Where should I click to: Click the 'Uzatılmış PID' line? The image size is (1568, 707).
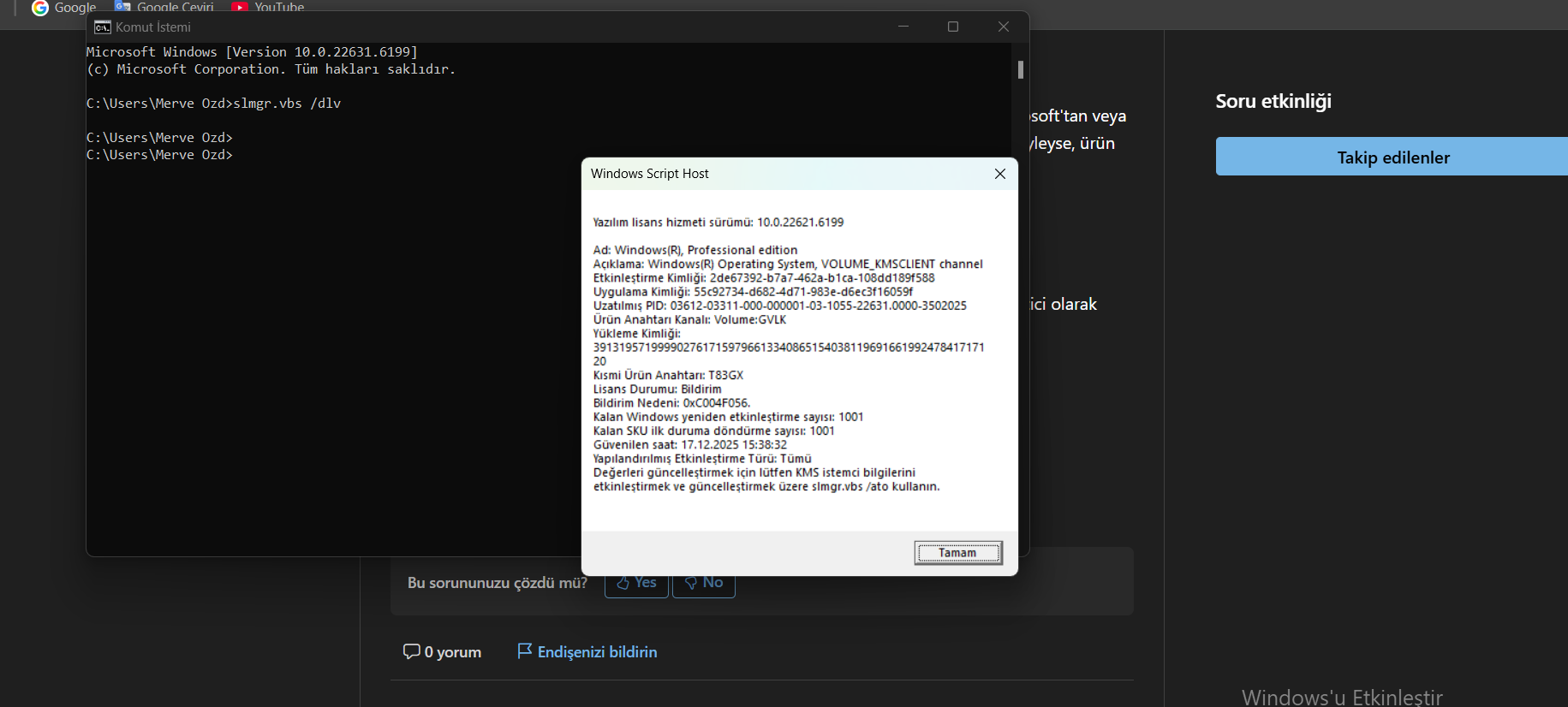(x=780, y=306)
